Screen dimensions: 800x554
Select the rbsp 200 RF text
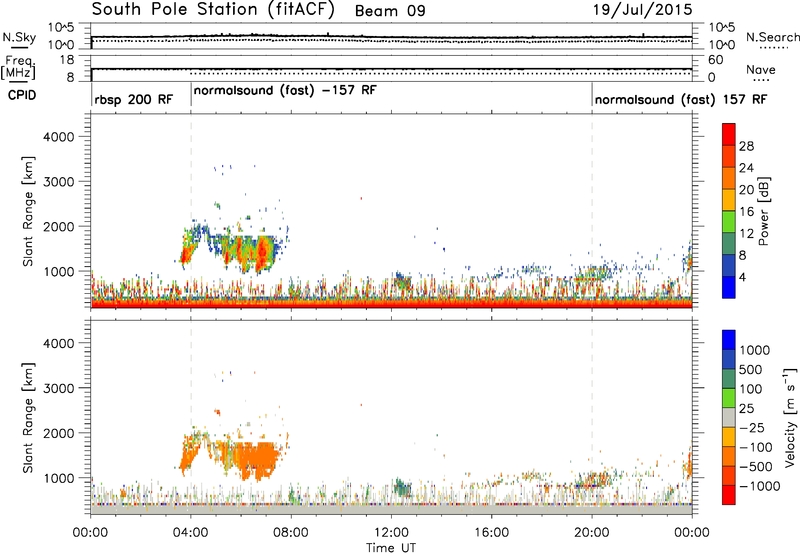click(x=134, y=99)
